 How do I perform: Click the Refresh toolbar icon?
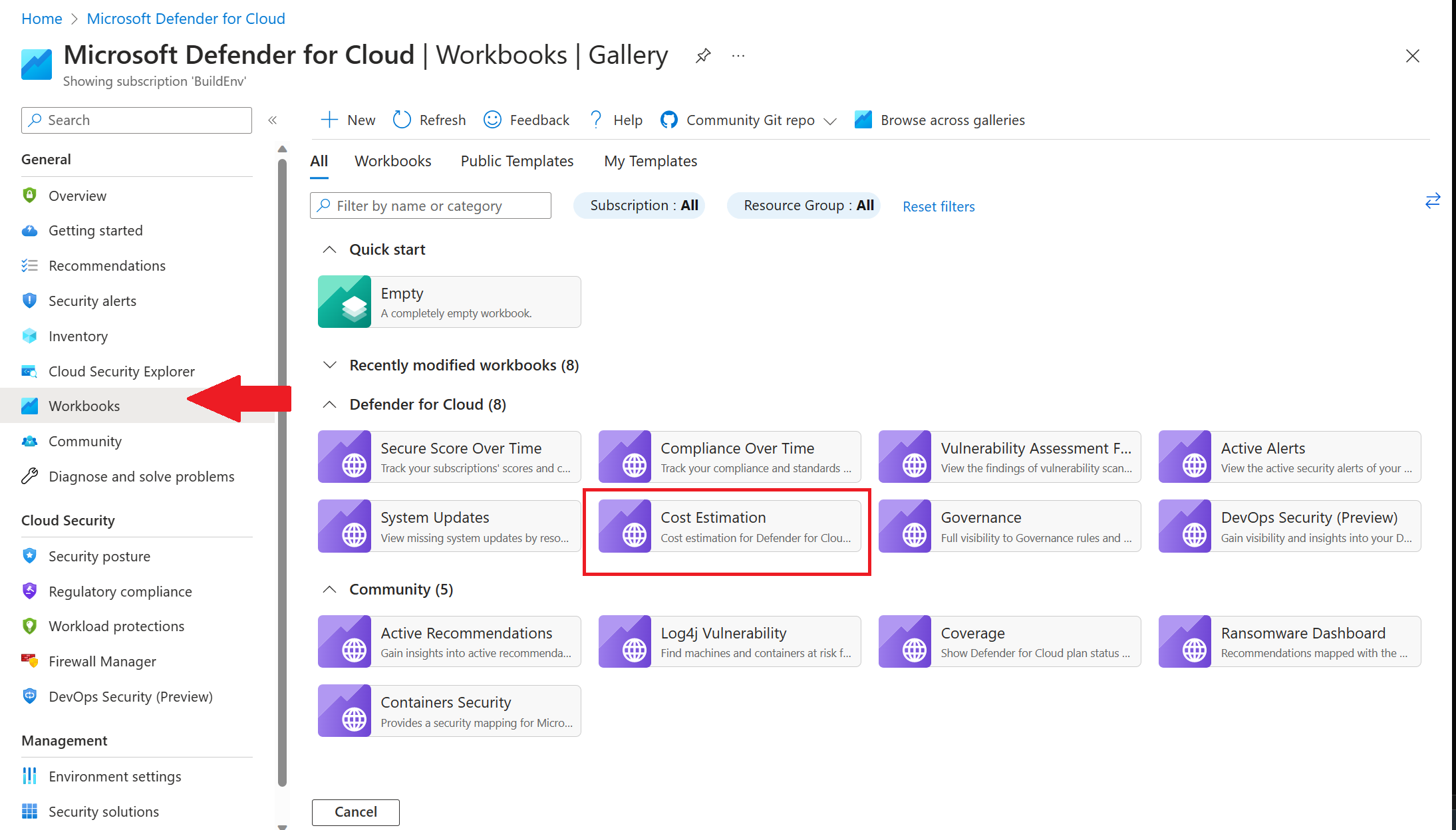click(402, 120)
